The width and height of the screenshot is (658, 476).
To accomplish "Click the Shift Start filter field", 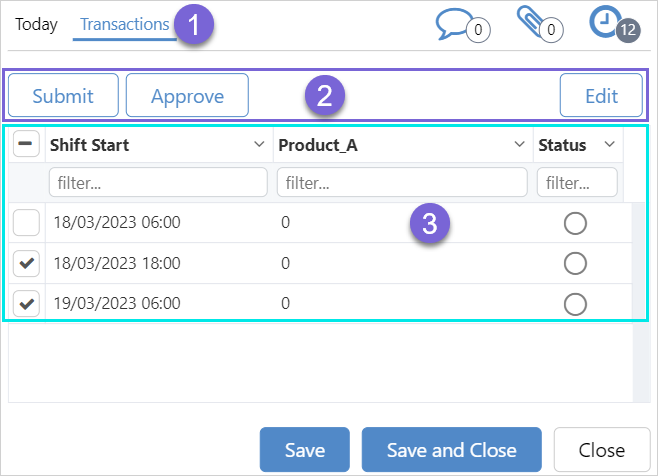I will tap(157, 183).
